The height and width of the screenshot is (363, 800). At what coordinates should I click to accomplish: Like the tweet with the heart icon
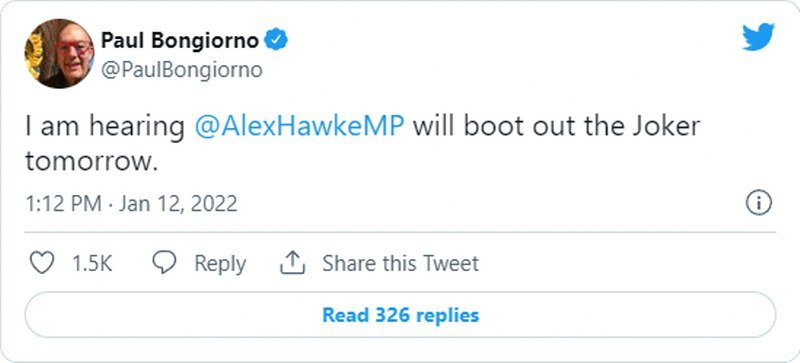click(x=42, y=263)
